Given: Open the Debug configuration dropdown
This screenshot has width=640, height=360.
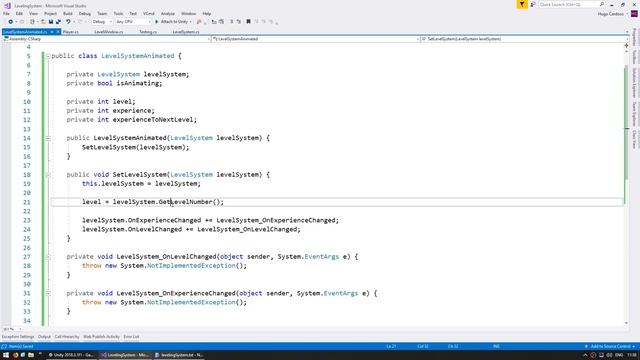Looking at the screenshot, I should [102, 22].
